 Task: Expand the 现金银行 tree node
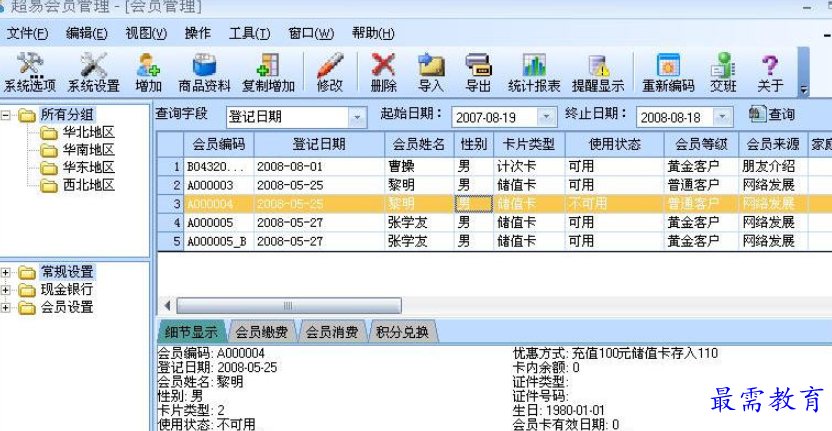coord(5,290)
